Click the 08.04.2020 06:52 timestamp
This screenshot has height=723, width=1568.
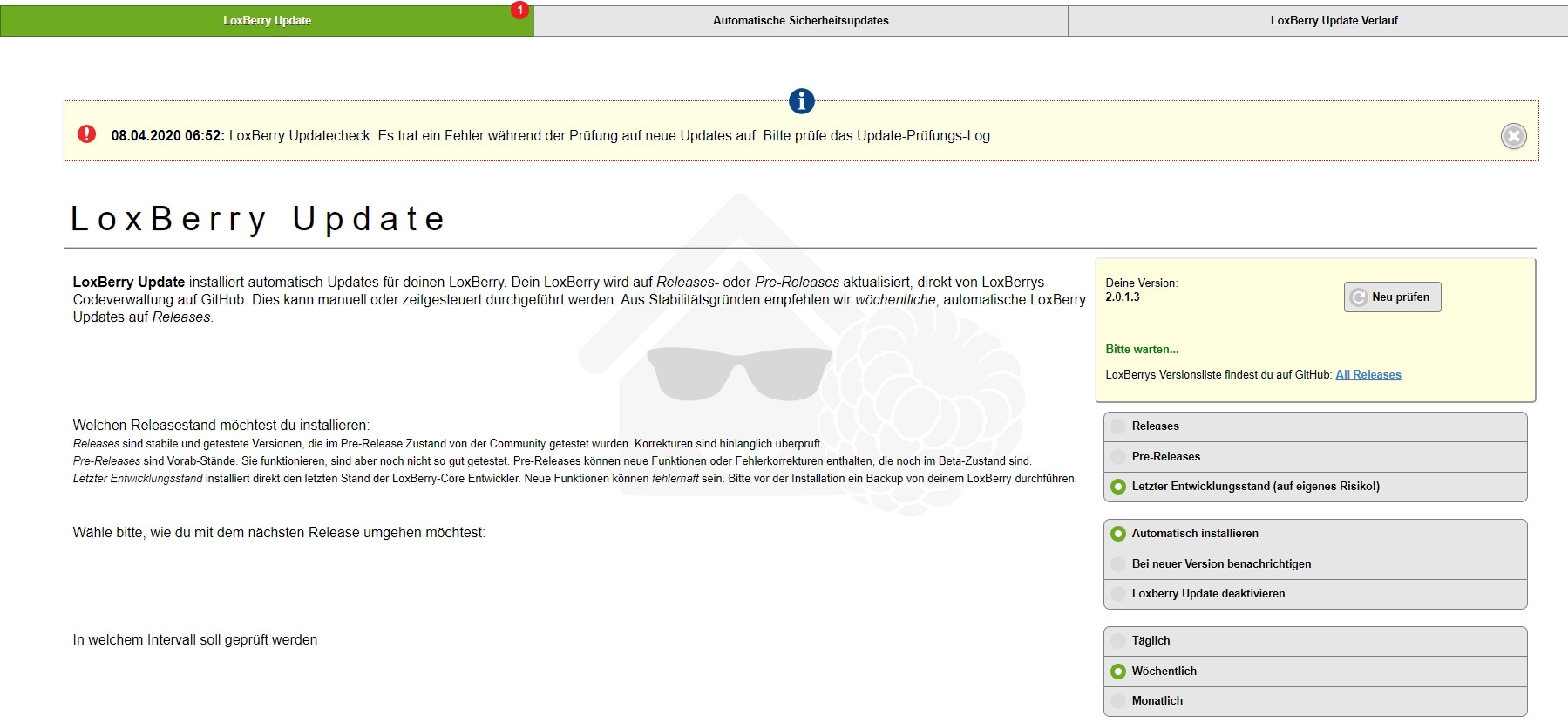pyautogui.click(x=167, y=136)
